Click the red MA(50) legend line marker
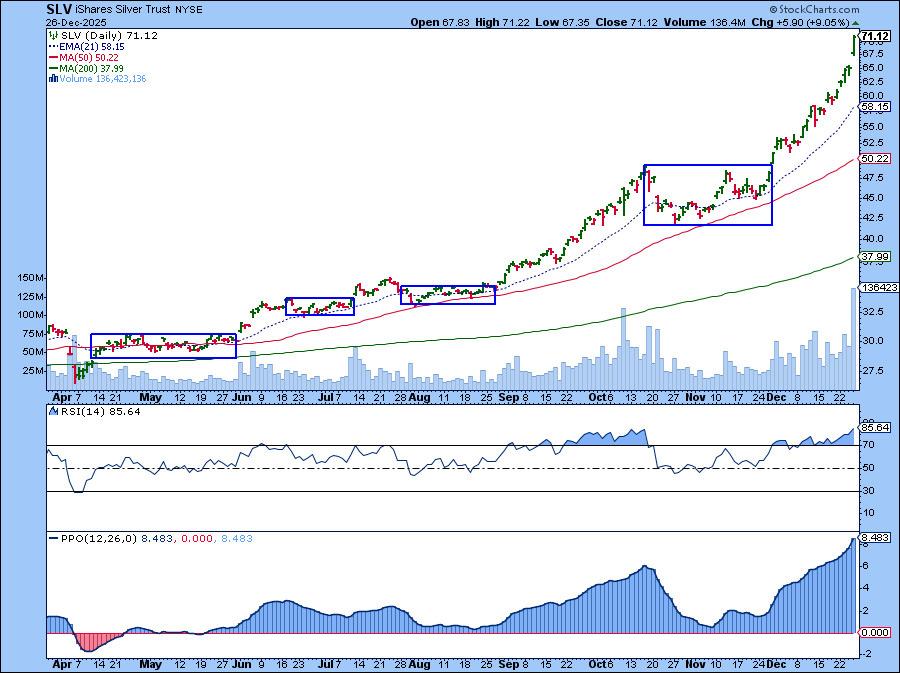The width and height of the screenshot is (900, 673). [x=51, y=57]
